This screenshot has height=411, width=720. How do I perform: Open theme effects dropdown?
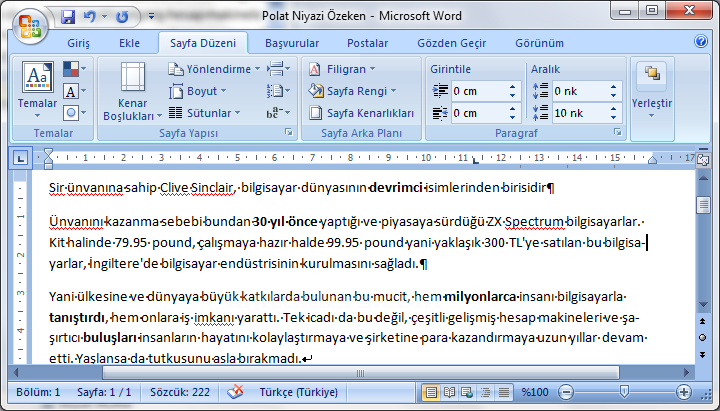tap(74, 113)
